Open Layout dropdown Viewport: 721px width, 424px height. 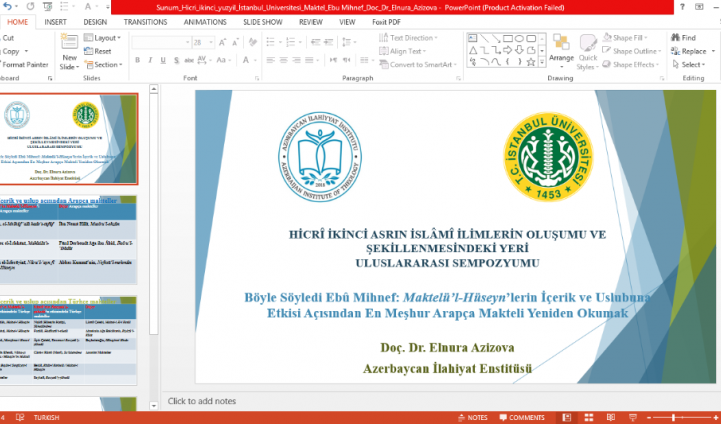pos(103,38)
